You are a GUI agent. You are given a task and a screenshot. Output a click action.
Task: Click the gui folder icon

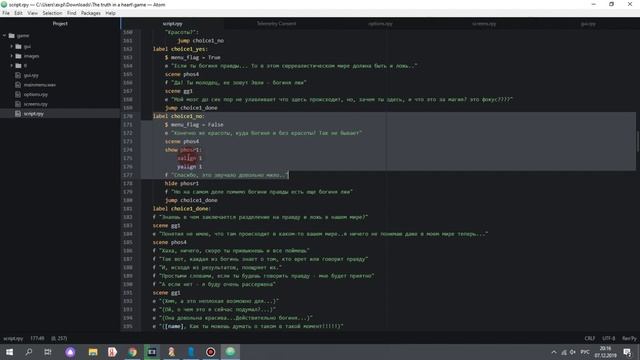18,47
